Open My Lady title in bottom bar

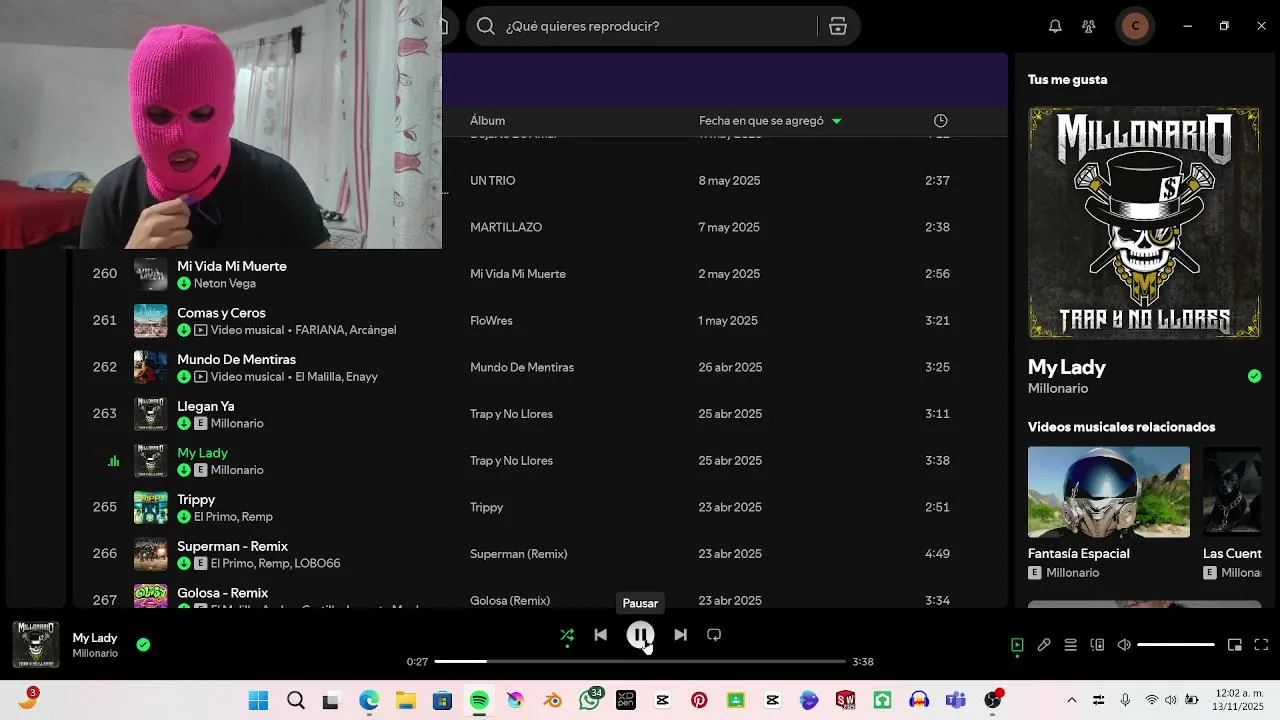[95, 638]
